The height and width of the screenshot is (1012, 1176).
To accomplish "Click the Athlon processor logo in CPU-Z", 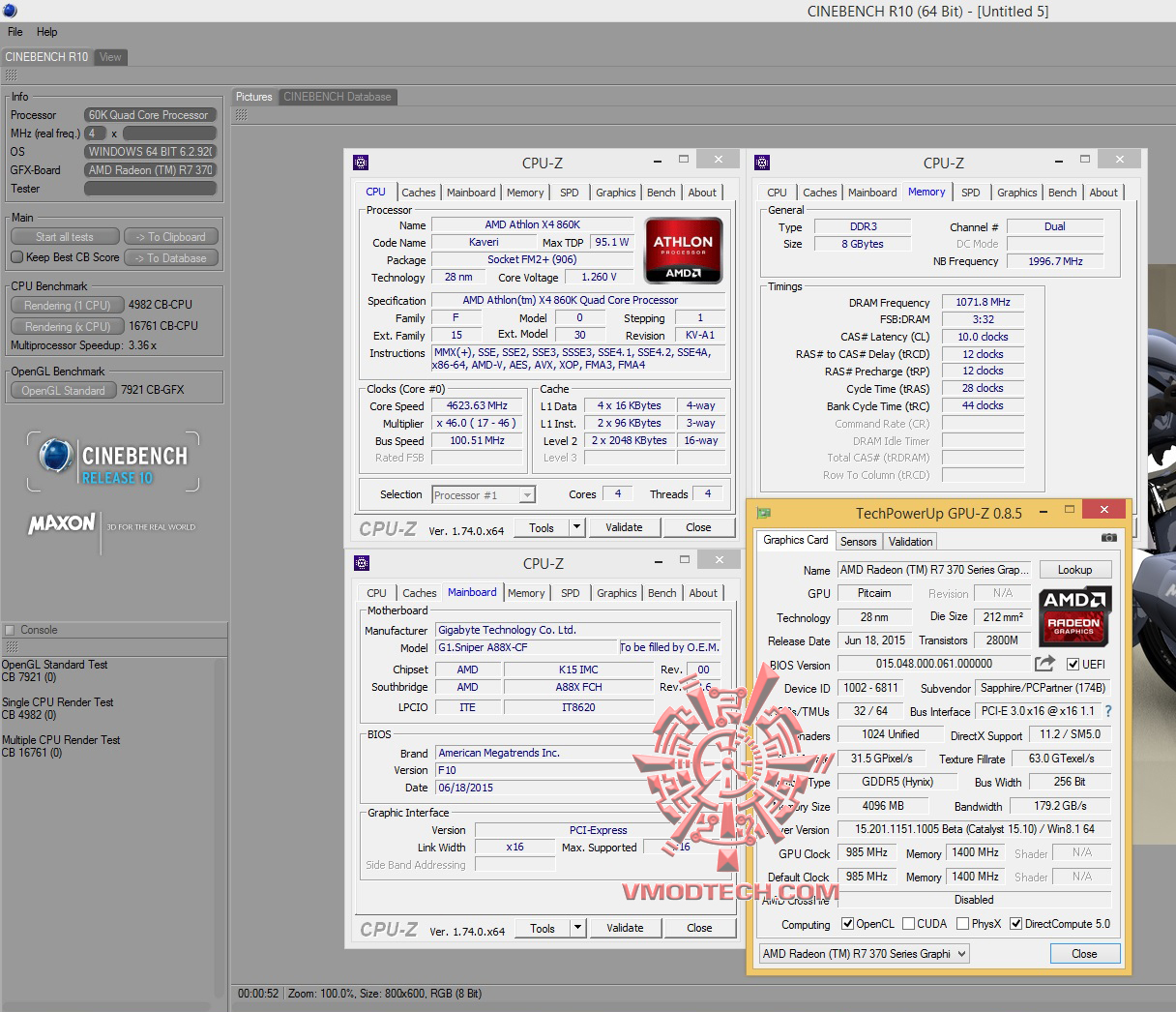I will (x=684, y=252).
